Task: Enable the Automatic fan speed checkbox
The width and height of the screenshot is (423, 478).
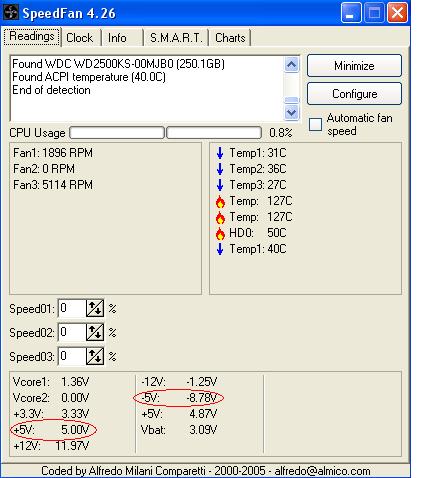Action: pyautogui.click(x=315, y=125)
